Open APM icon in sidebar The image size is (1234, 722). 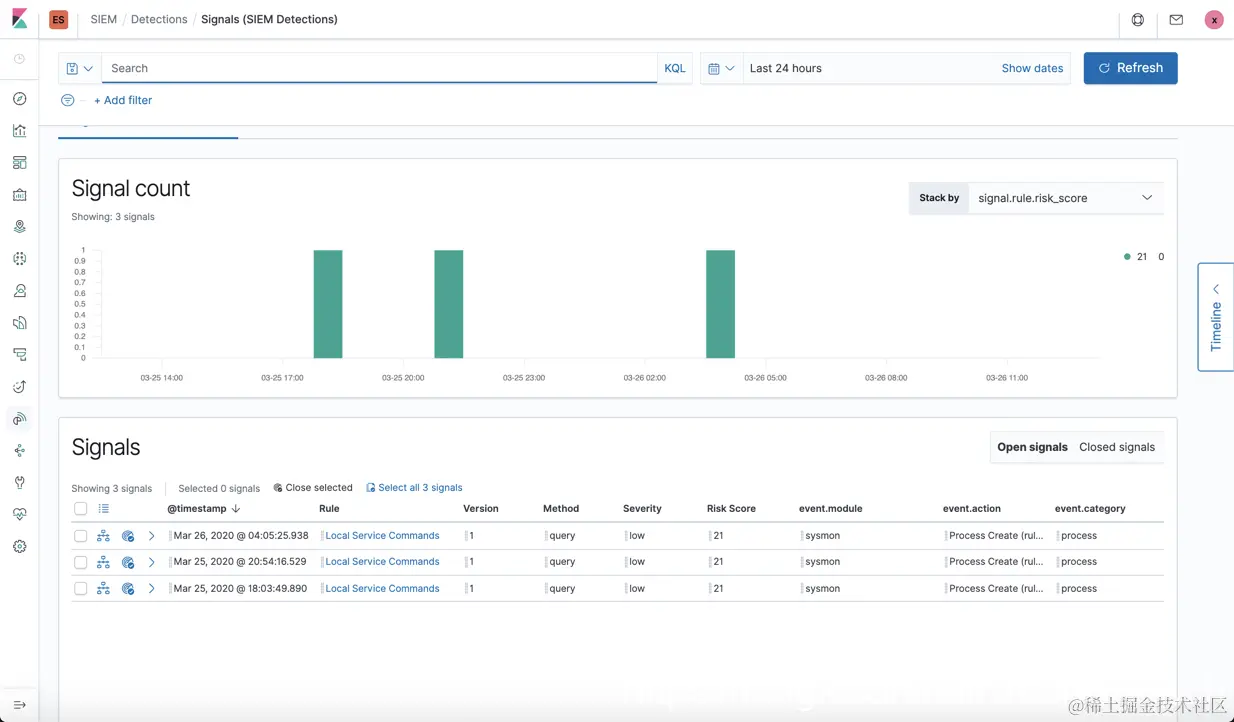tap(19, 354)
